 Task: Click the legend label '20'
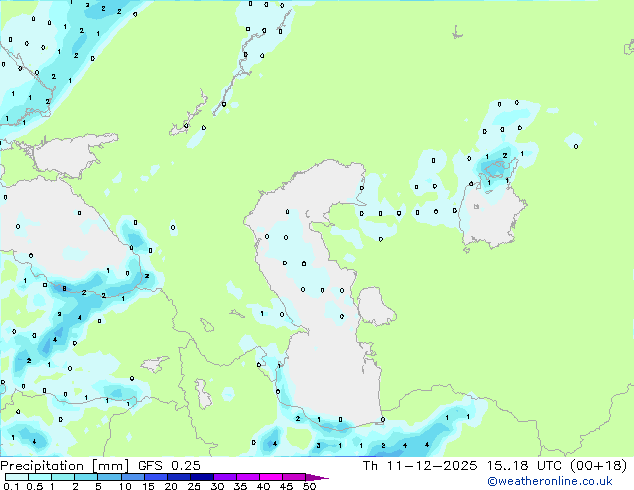171,486
